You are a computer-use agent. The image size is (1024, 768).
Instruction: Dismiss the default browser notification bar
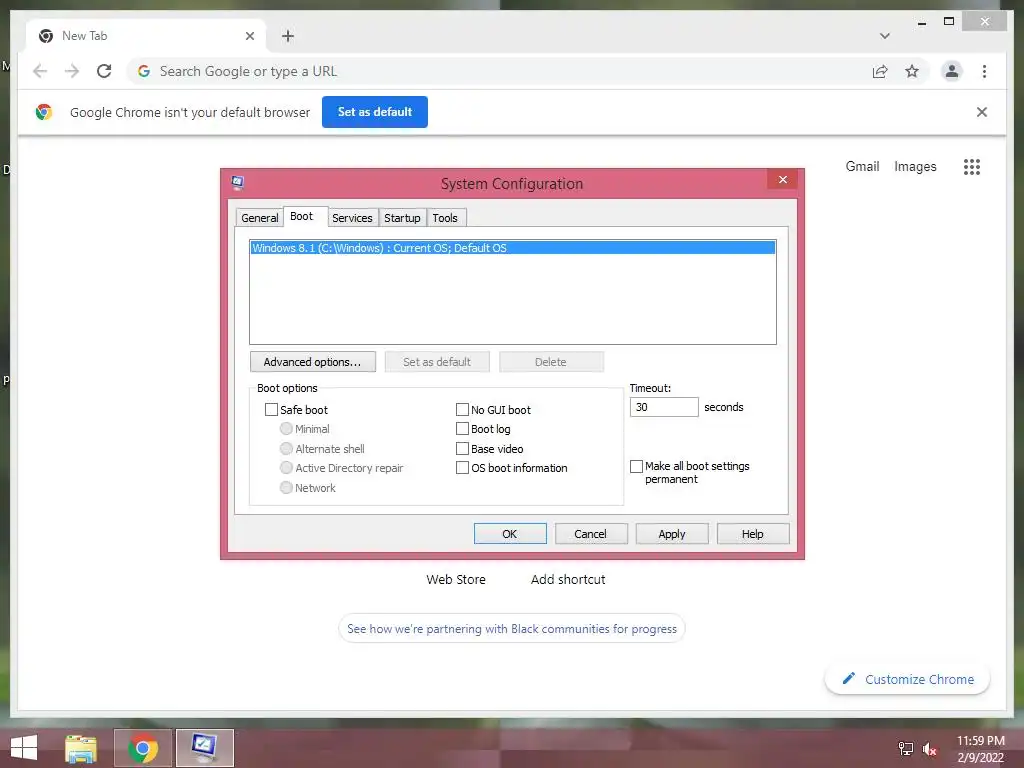pyautogui.click(x=982, y=112)
